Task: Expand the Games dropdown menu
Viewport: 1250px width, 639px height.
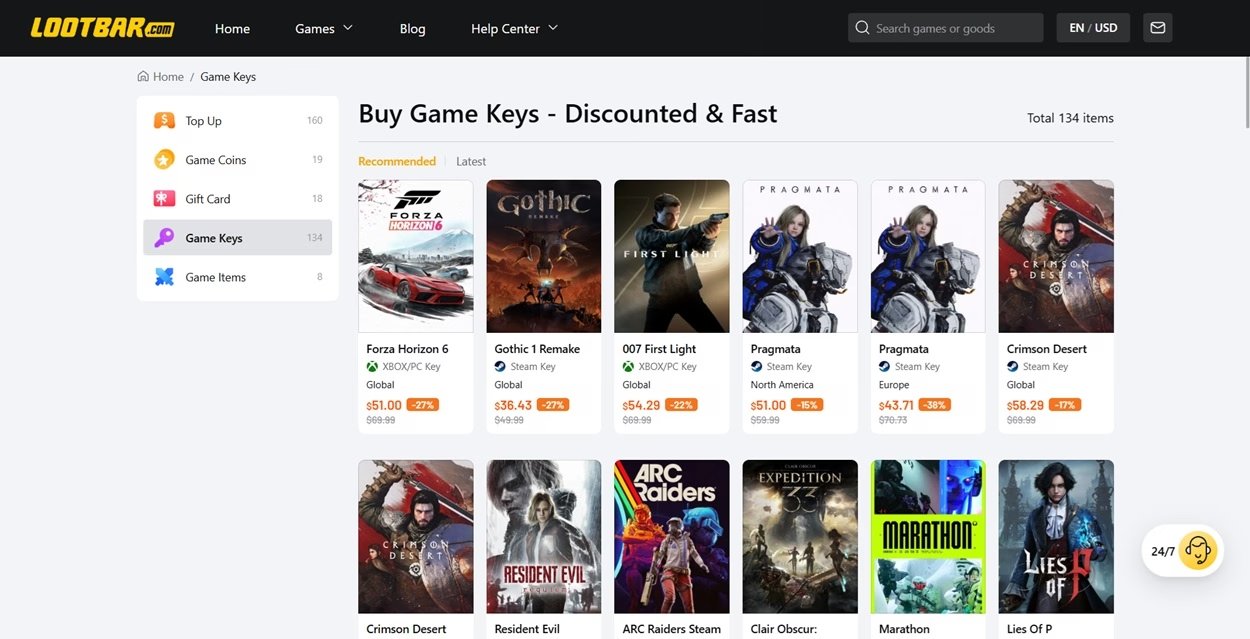Action: point(324,28)
